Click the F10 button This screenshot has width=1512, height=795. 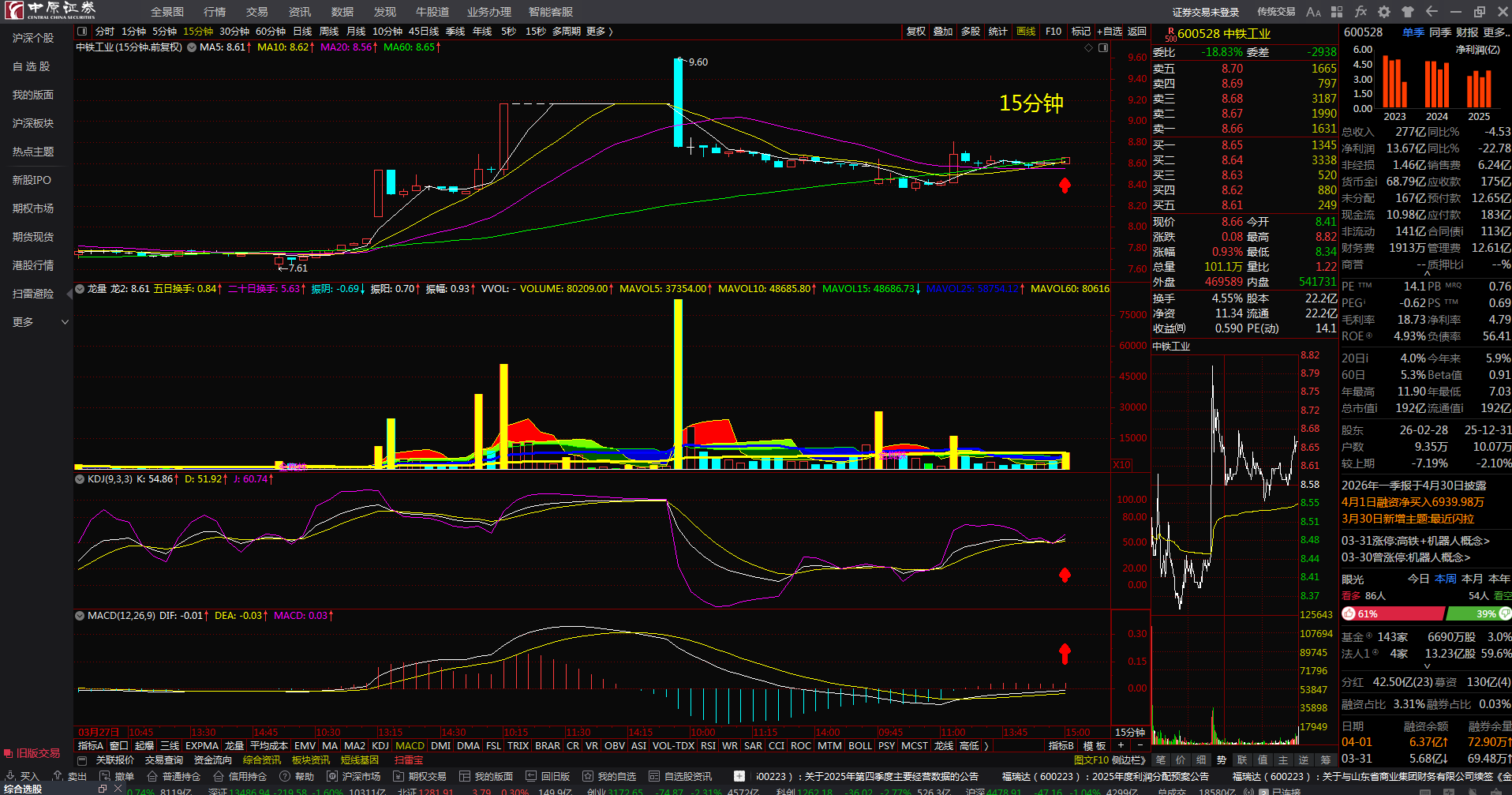coord(1054,32)
